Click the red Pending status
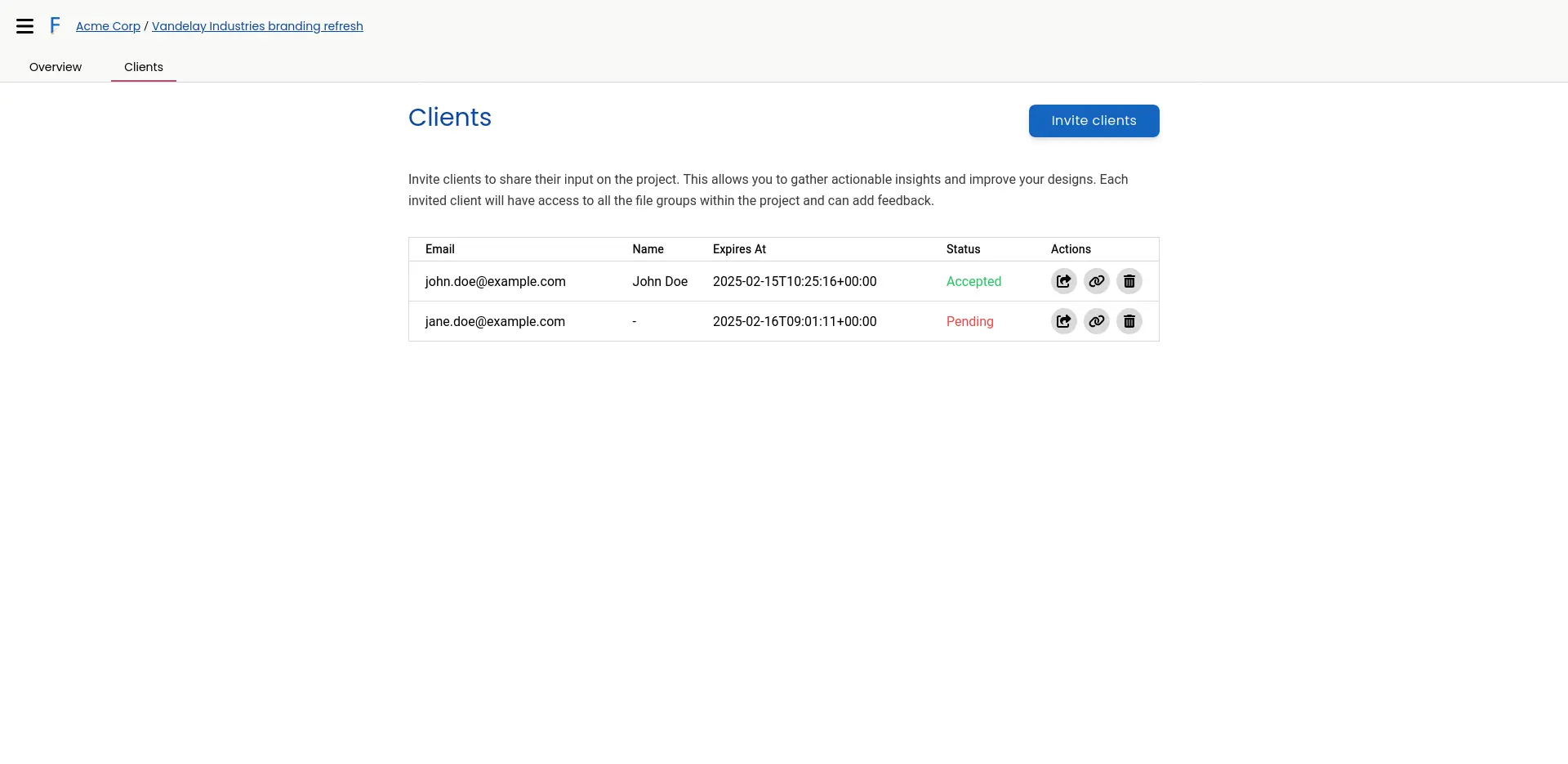 point(969,321)
